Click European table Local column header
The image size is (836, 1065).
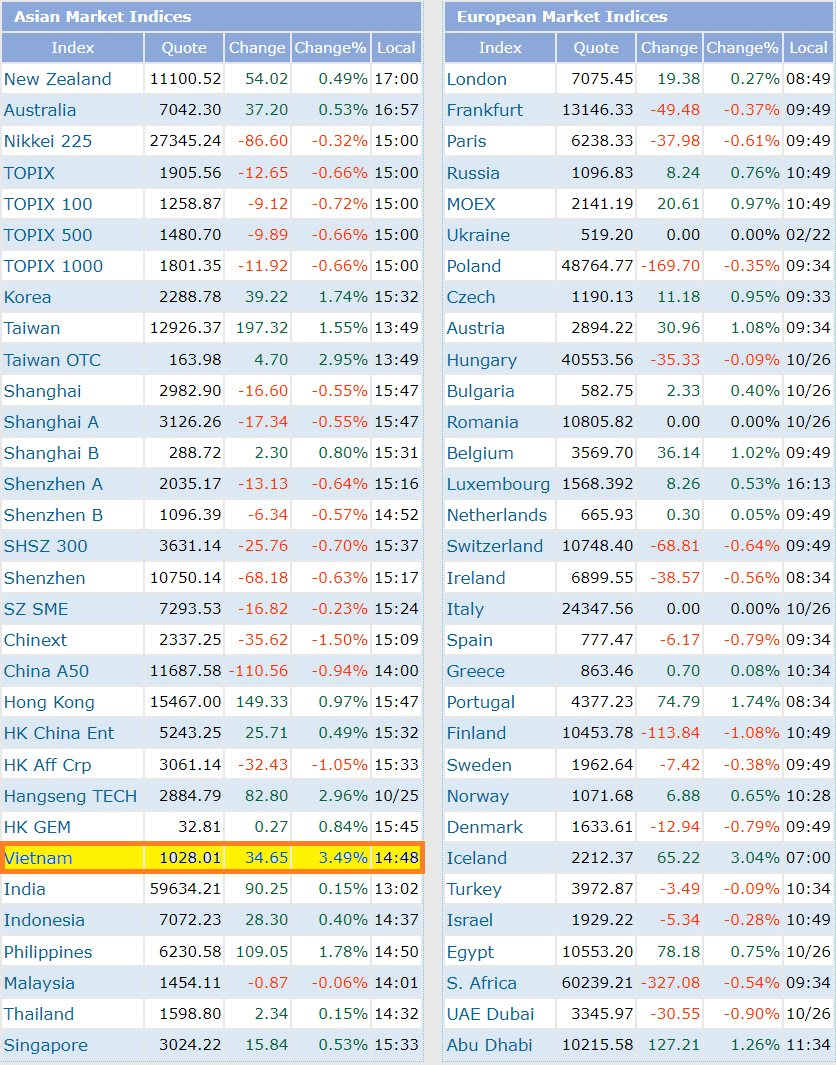[808, 48]
